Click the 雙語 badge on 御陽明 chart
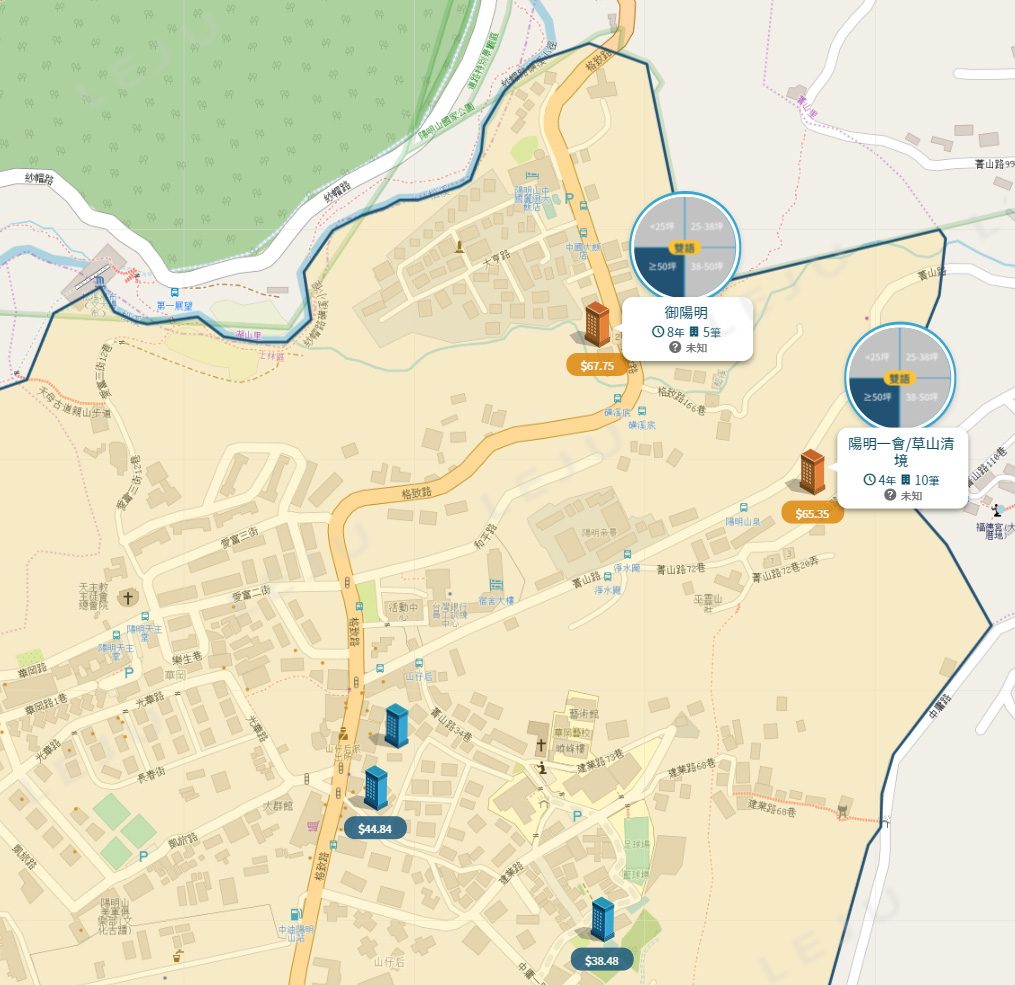This screenshot has height=985, width=1015. click(x=684, y=248)
